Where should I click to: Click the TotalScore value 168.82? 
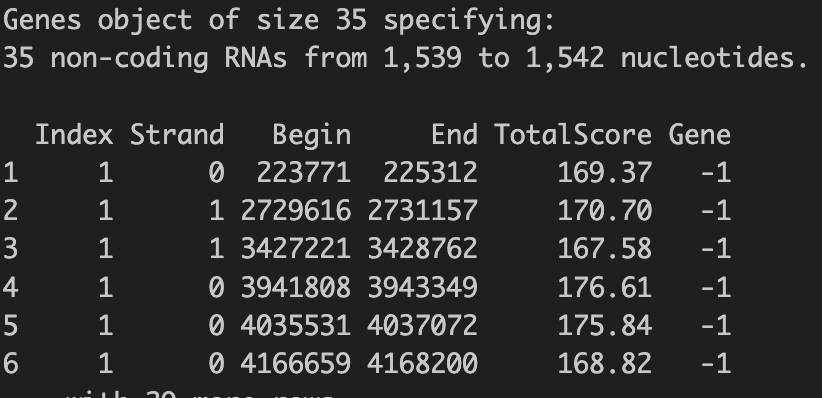click(x=604, y=363)
